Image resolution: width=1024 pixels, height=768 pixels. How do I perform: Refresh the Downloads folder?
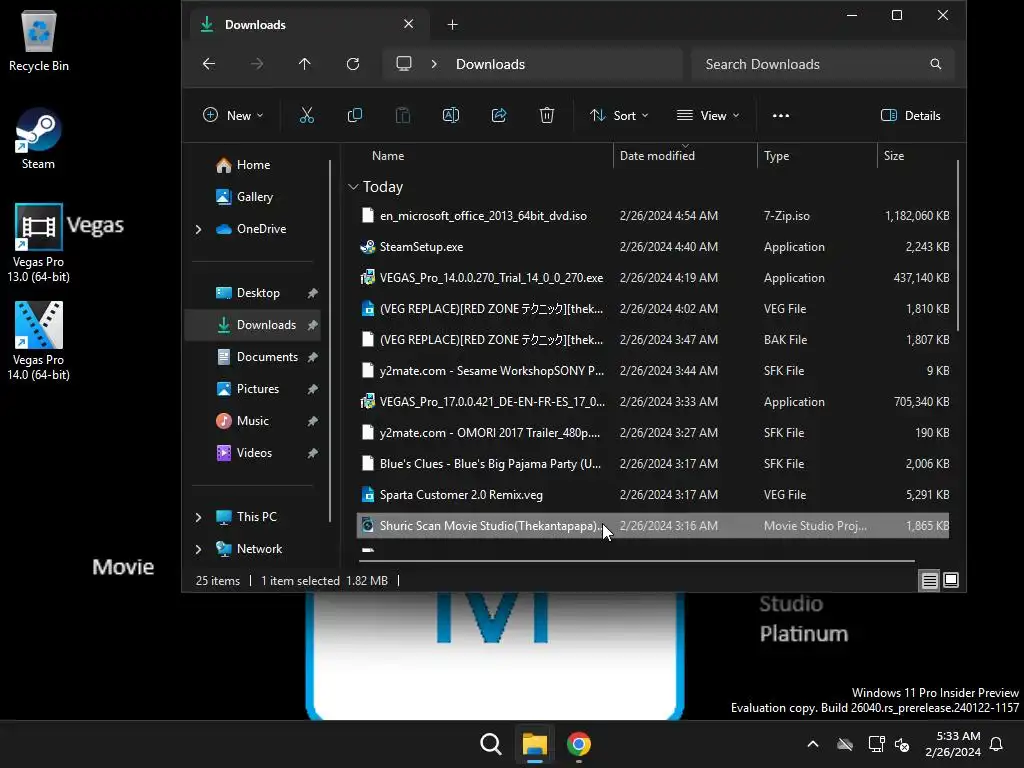(x=353, y=64)
